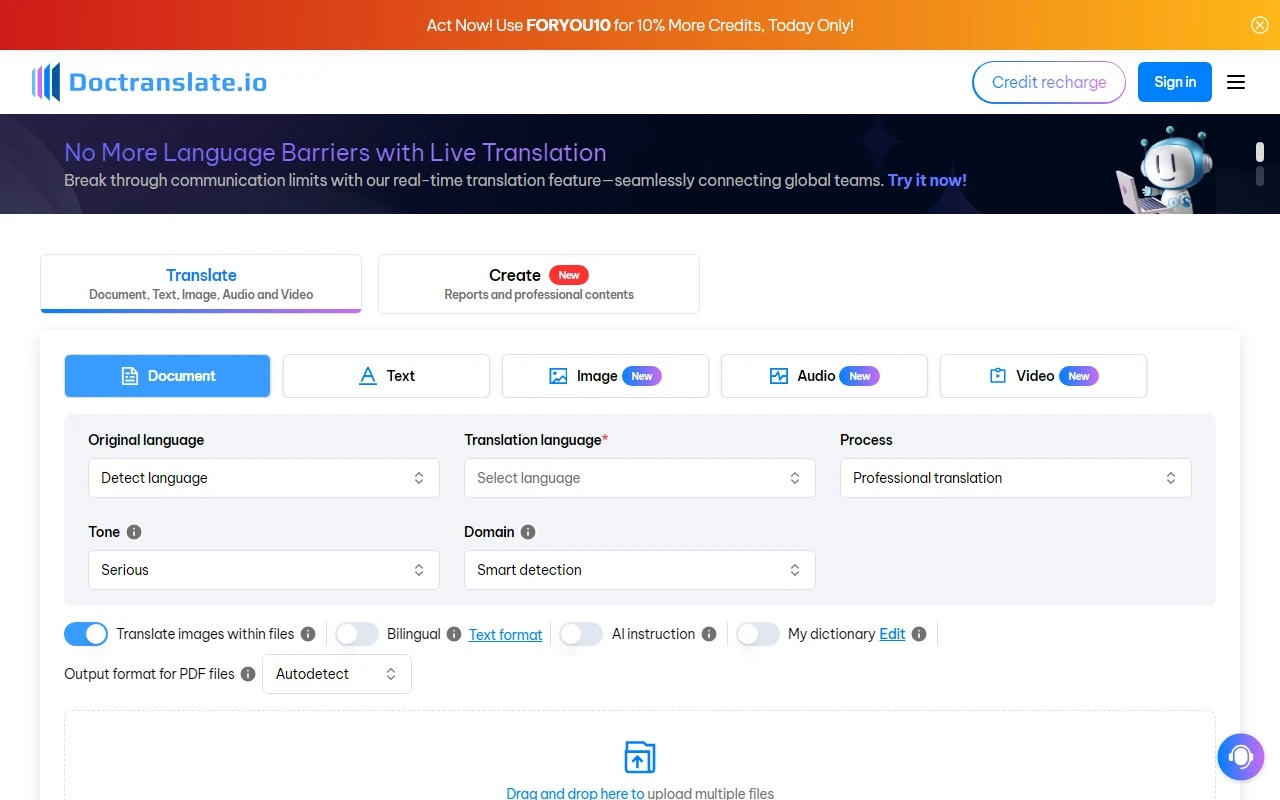Screen dimensions: 1280x800
Task: Follow the Try it now! link
Action: [x=927, y=180]
